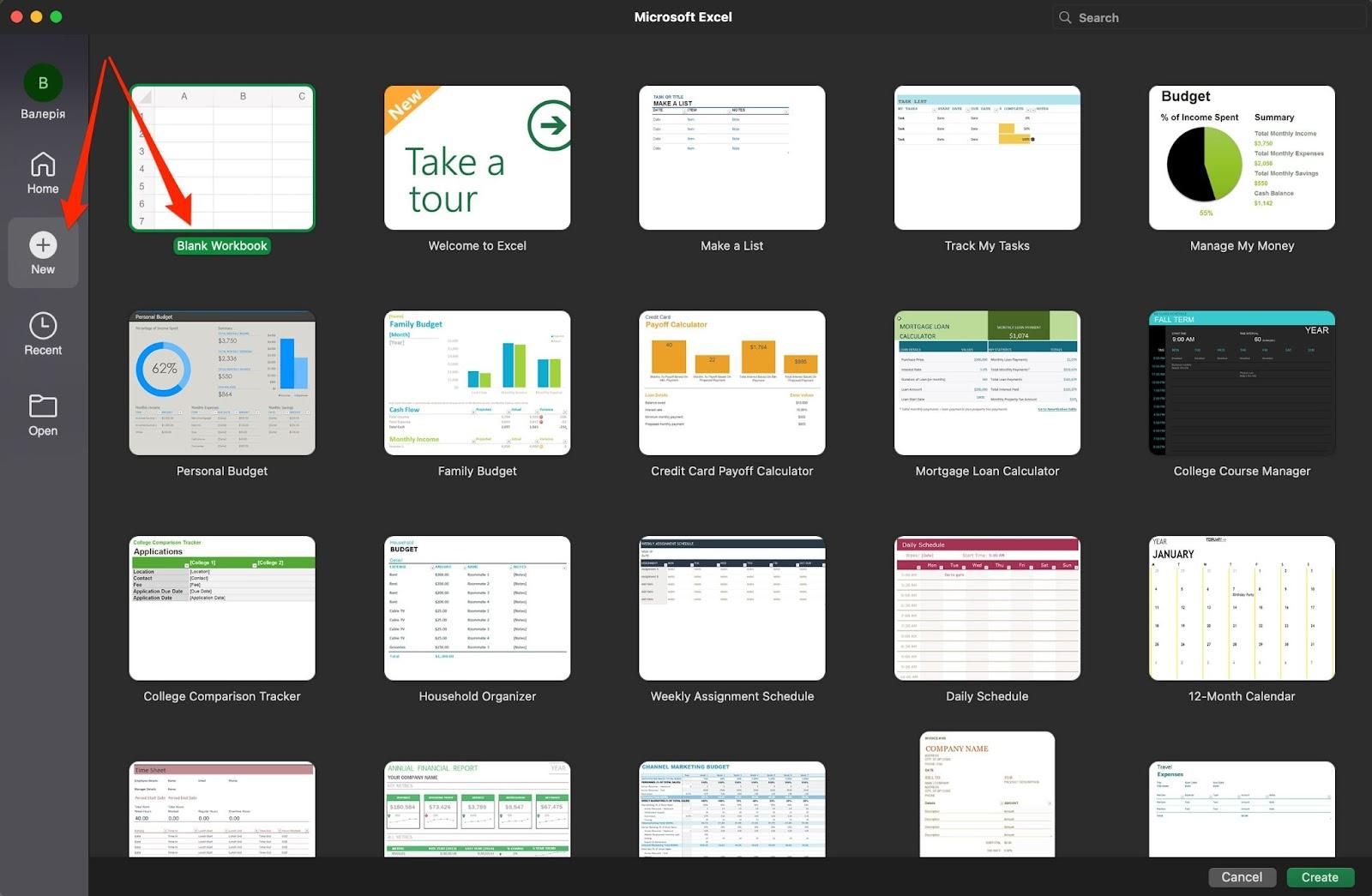Image resolution: width=1372 pixels, height=896 pixels.
Task: Click the 'Welcome to Excel' caption
Action: click(x=478, y=246)
